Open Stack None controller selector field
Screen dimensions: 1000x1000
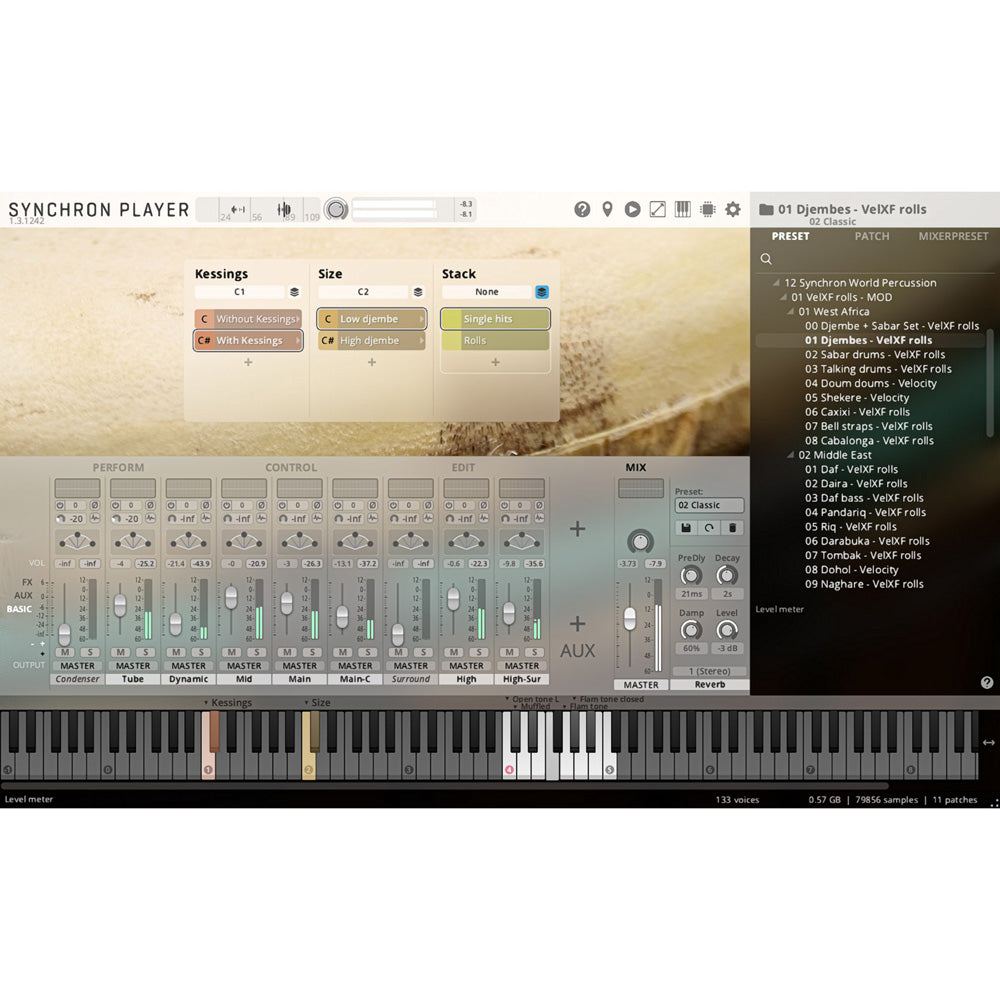487,292
